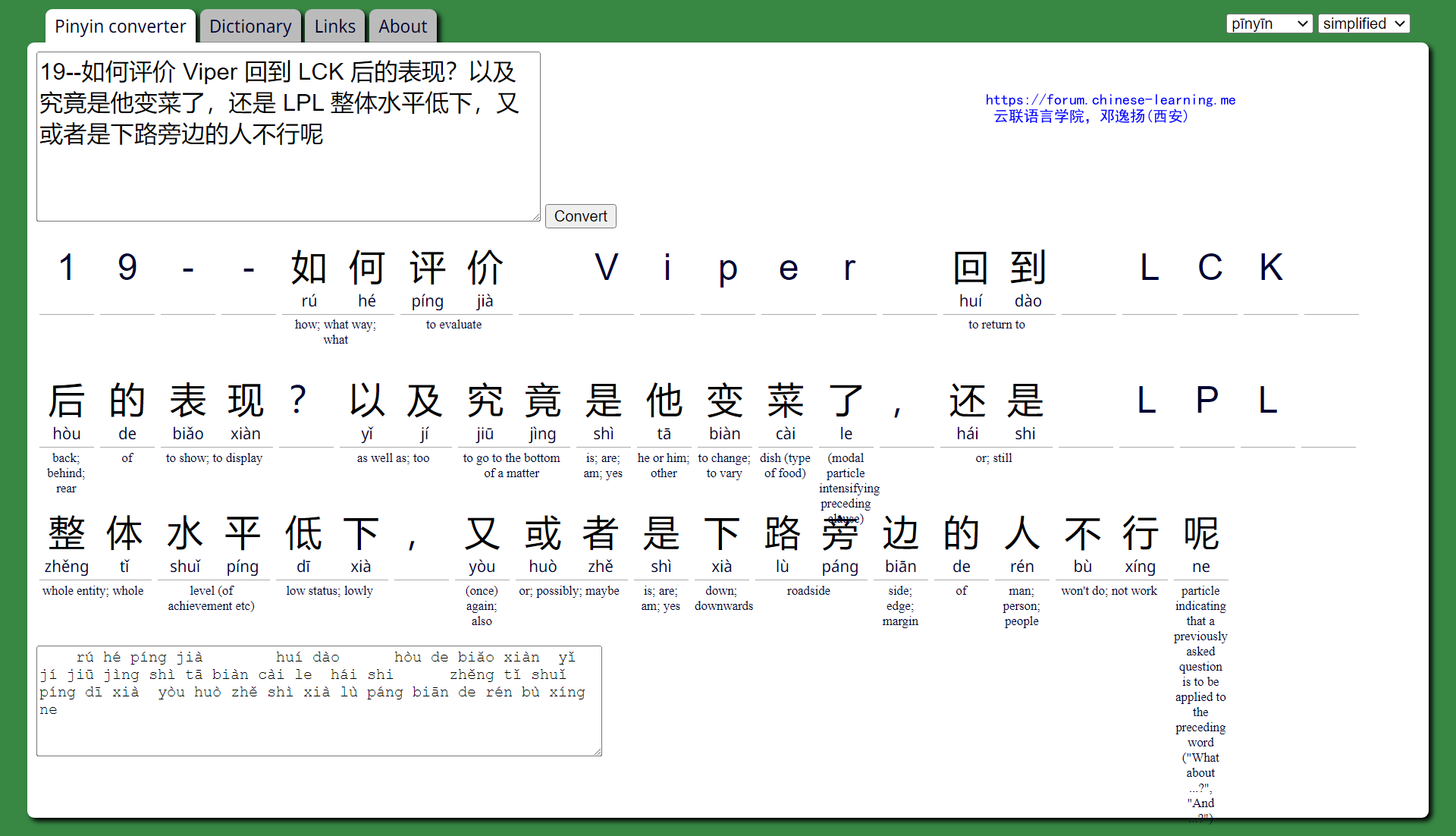Click the definition 'or; possibly; maybe'

point(569,591)
